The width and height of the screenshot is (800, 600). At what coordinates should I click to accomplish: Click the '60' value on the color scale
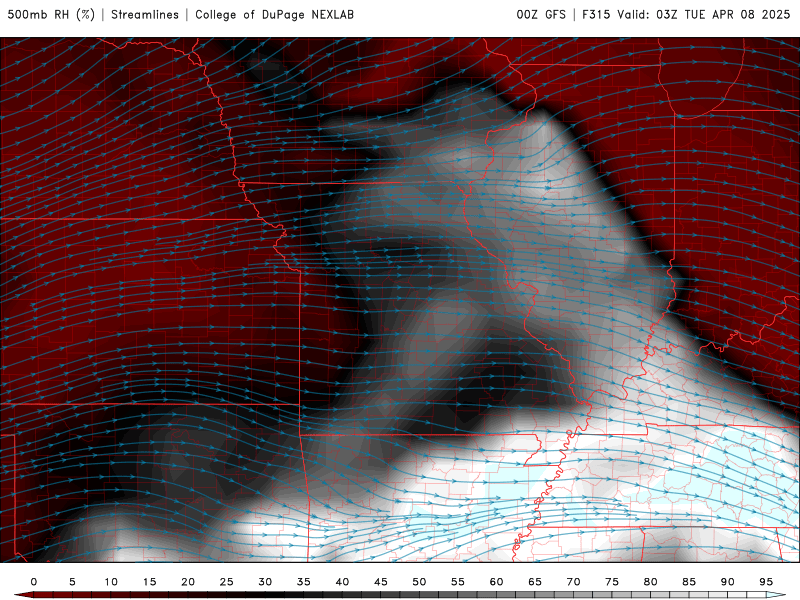496,582
